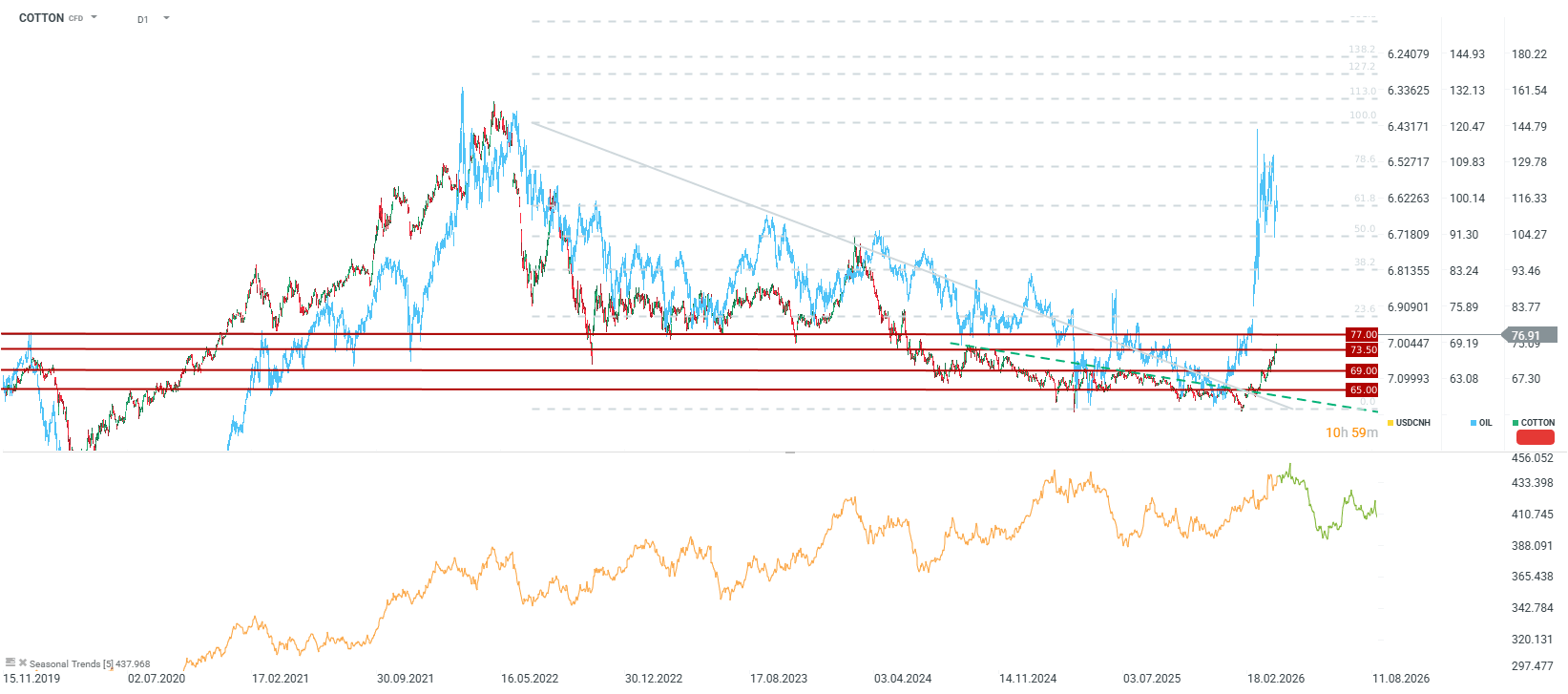Screen dimensions: 1568x694
Task: Toggle the COTTON series legend
Action: coord(1537,423)
